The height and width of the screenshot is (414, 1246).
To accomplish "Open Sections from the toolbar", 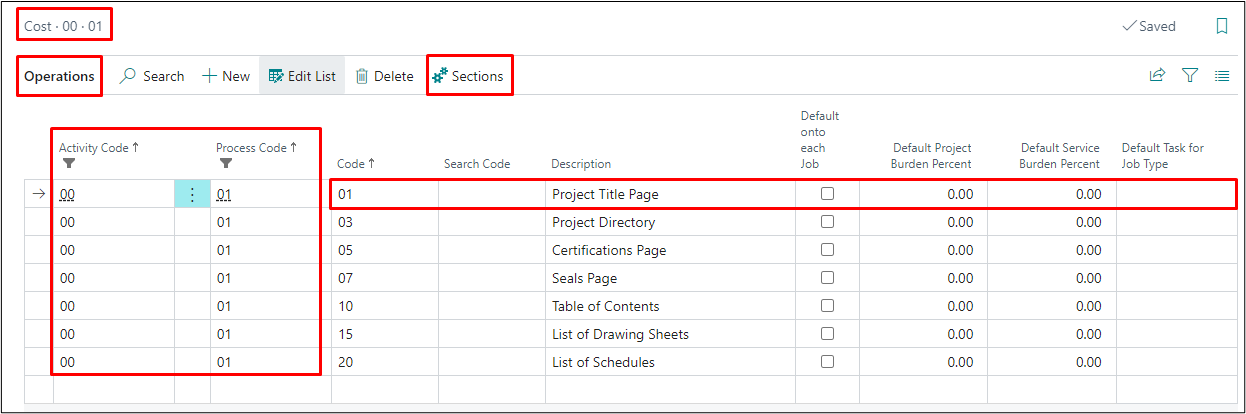I will point(468,76).
